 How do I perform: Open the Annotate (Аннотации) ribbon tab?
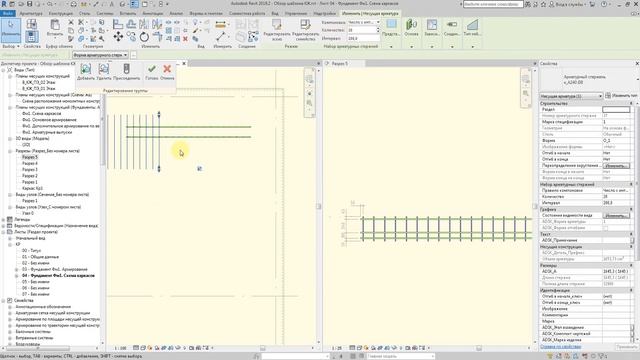[x=152, y=13]
